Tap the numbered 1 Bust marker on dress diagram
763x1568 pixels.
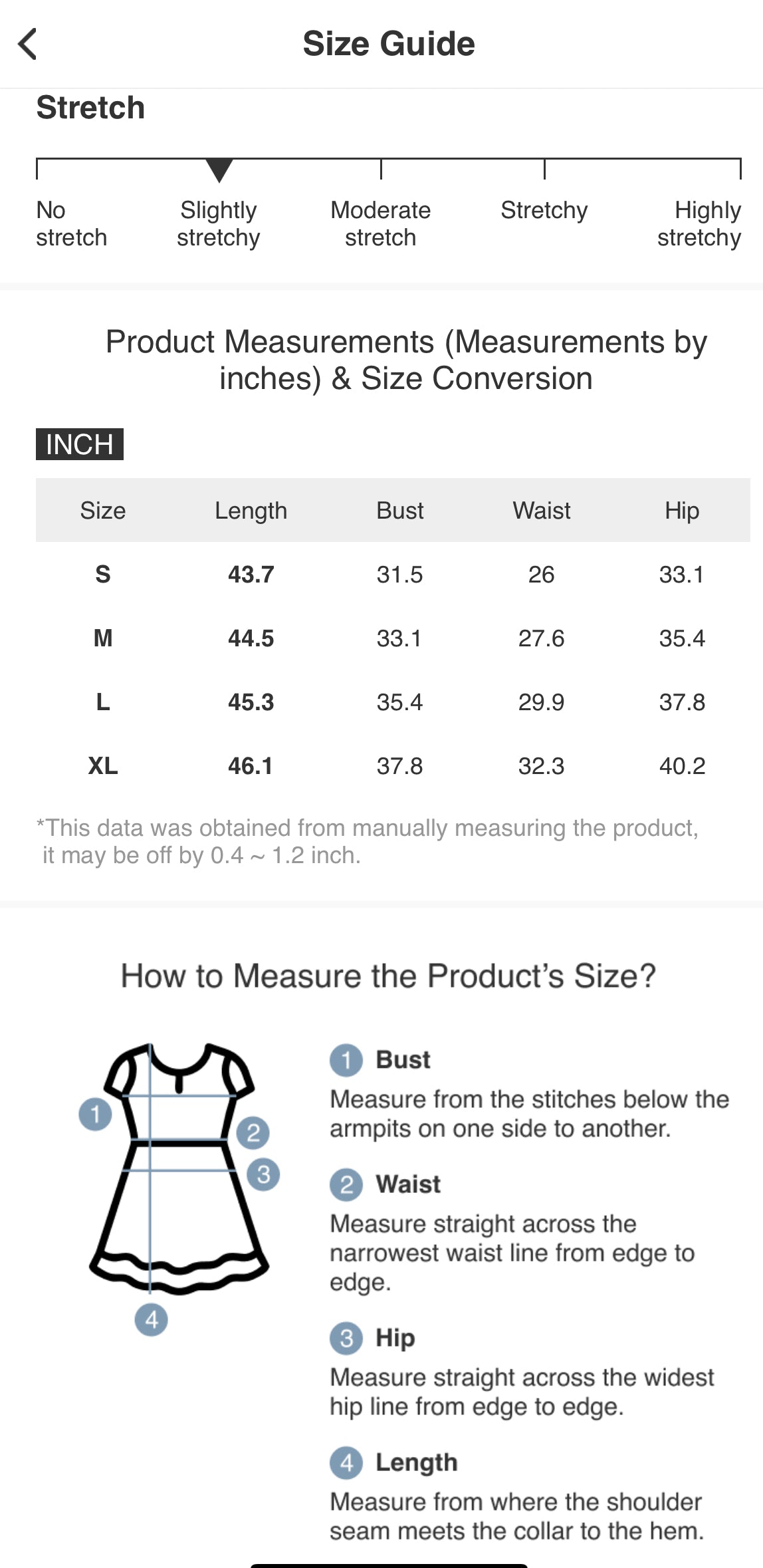[x=95, y=1113]
